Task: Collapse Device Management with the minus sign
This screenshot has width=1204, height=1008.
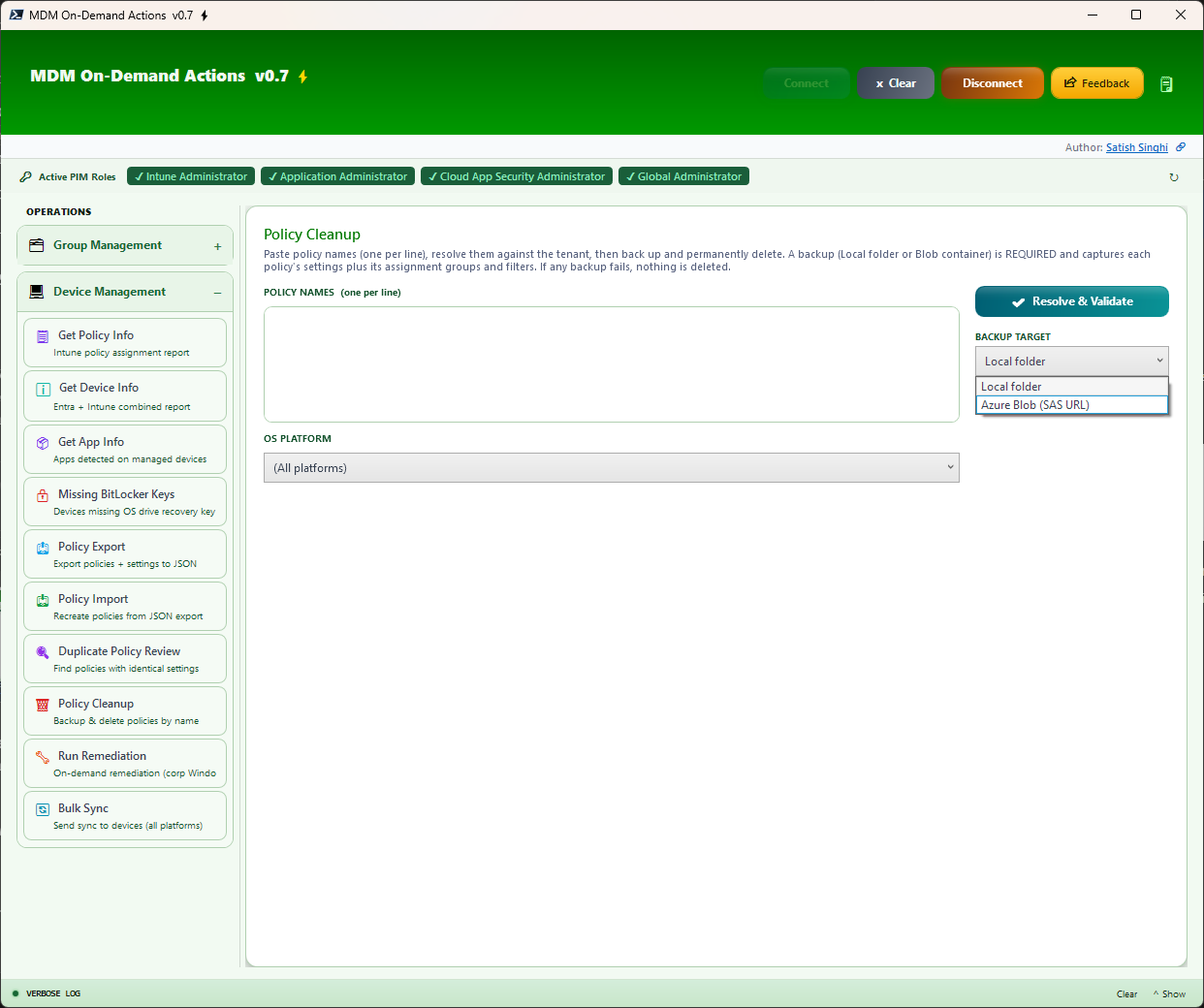Action: (218, 293)
